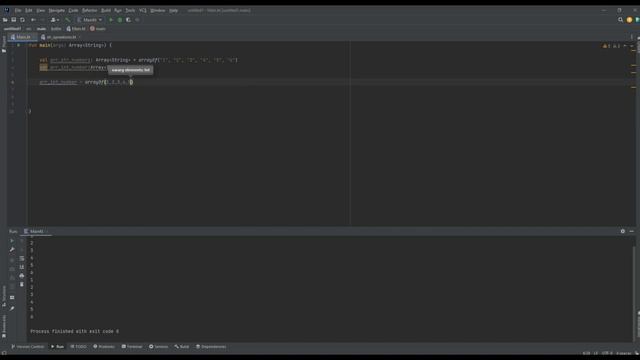This screenshot has height=360, width=640.
Task: Click the Reload from disk toolbar icon
Action: [x=22, y=20]
